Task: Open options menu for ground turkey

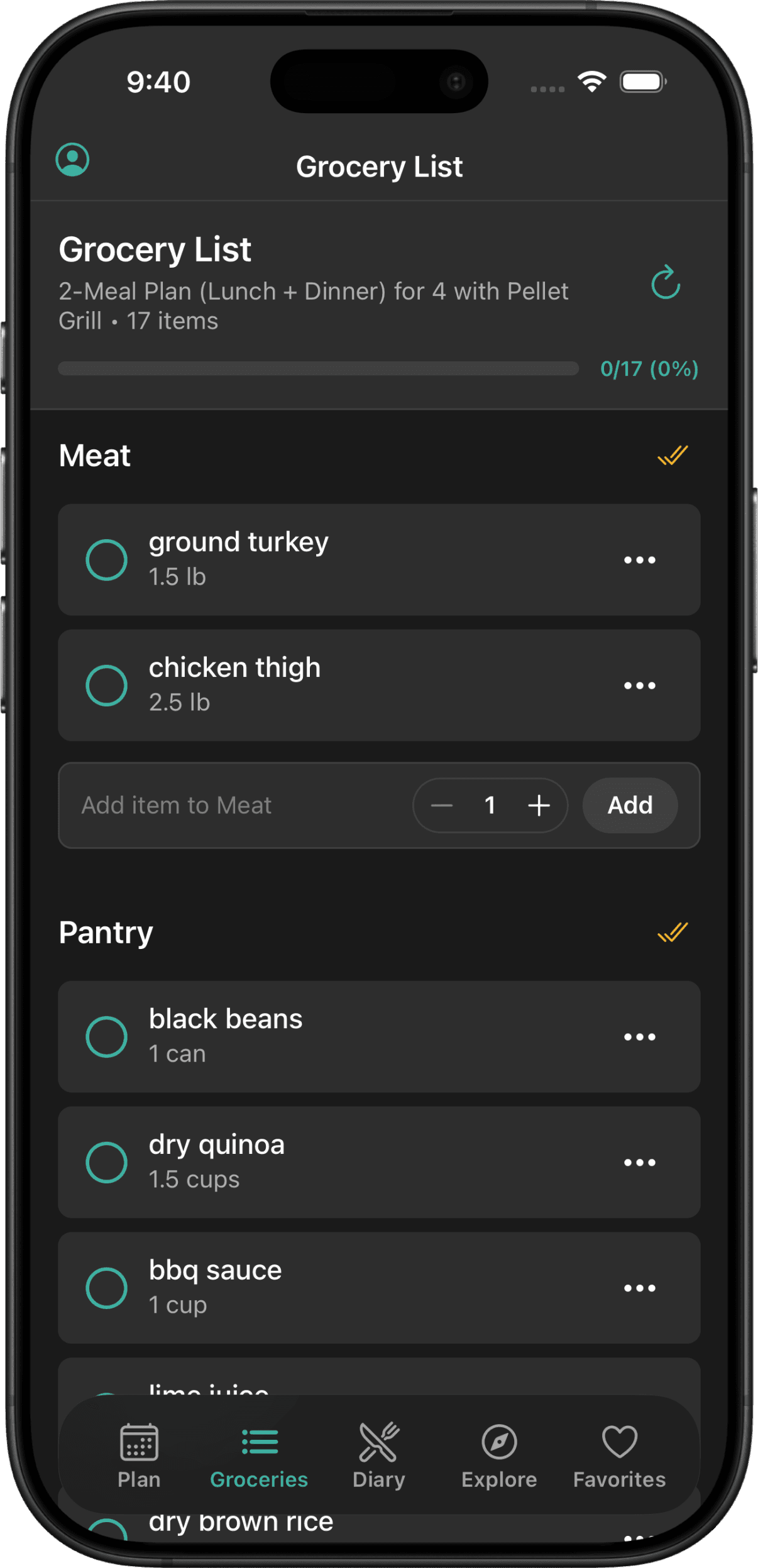Action: click(640, 559)
